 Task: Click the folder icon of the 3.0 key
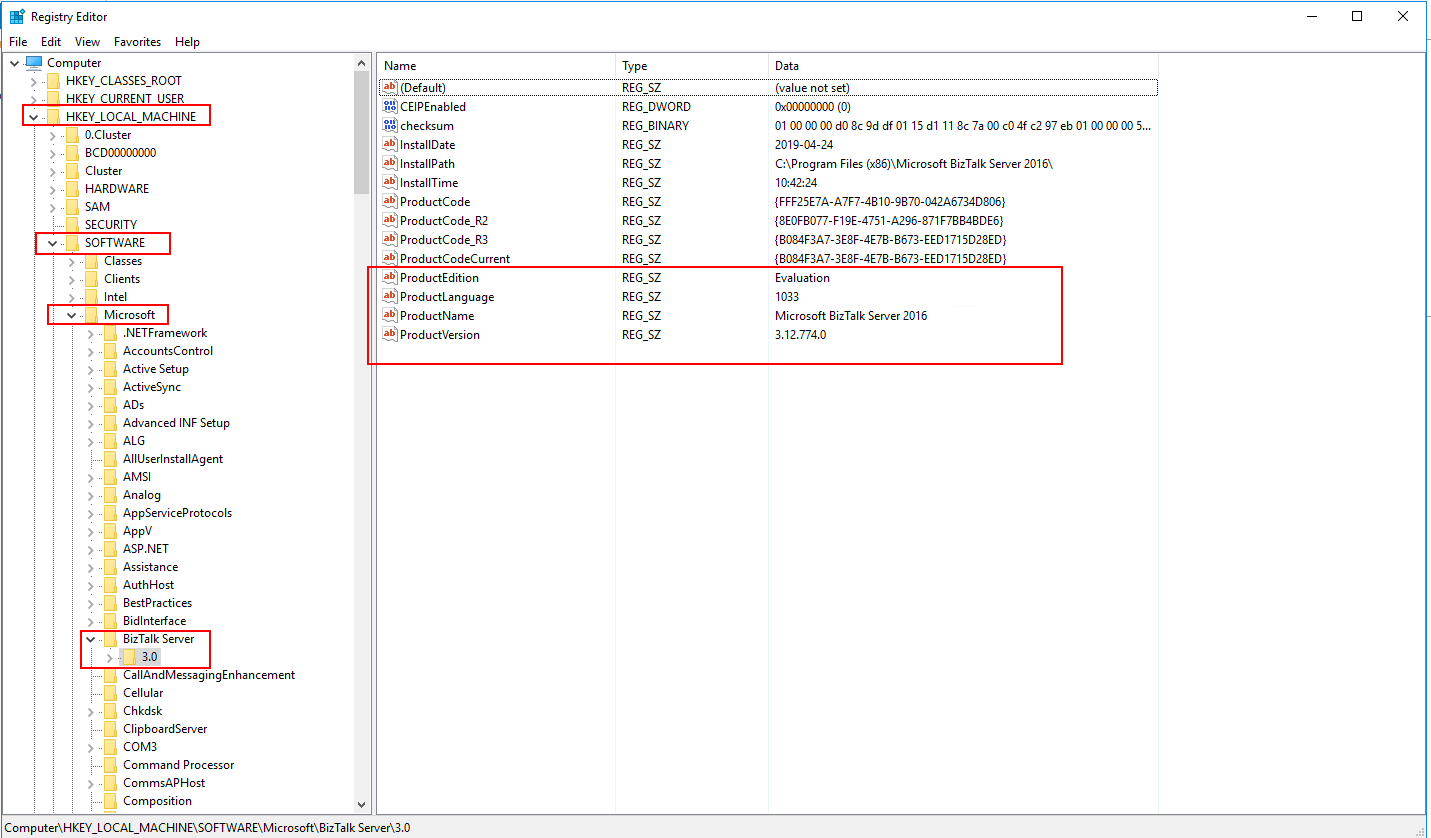point(129,657)
